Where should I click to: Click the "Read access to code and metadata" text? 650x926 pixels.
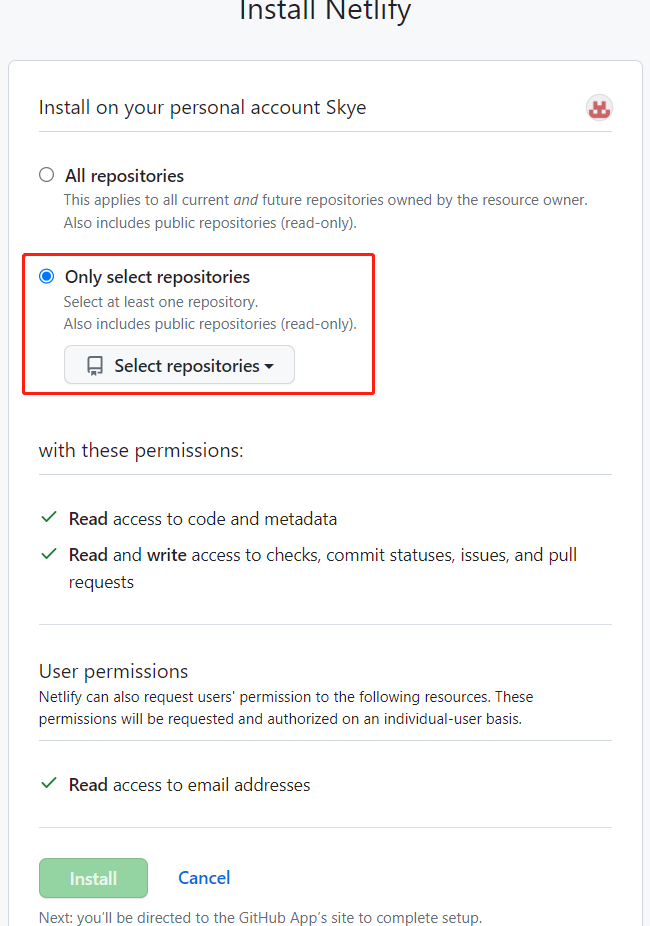point(203,519)
